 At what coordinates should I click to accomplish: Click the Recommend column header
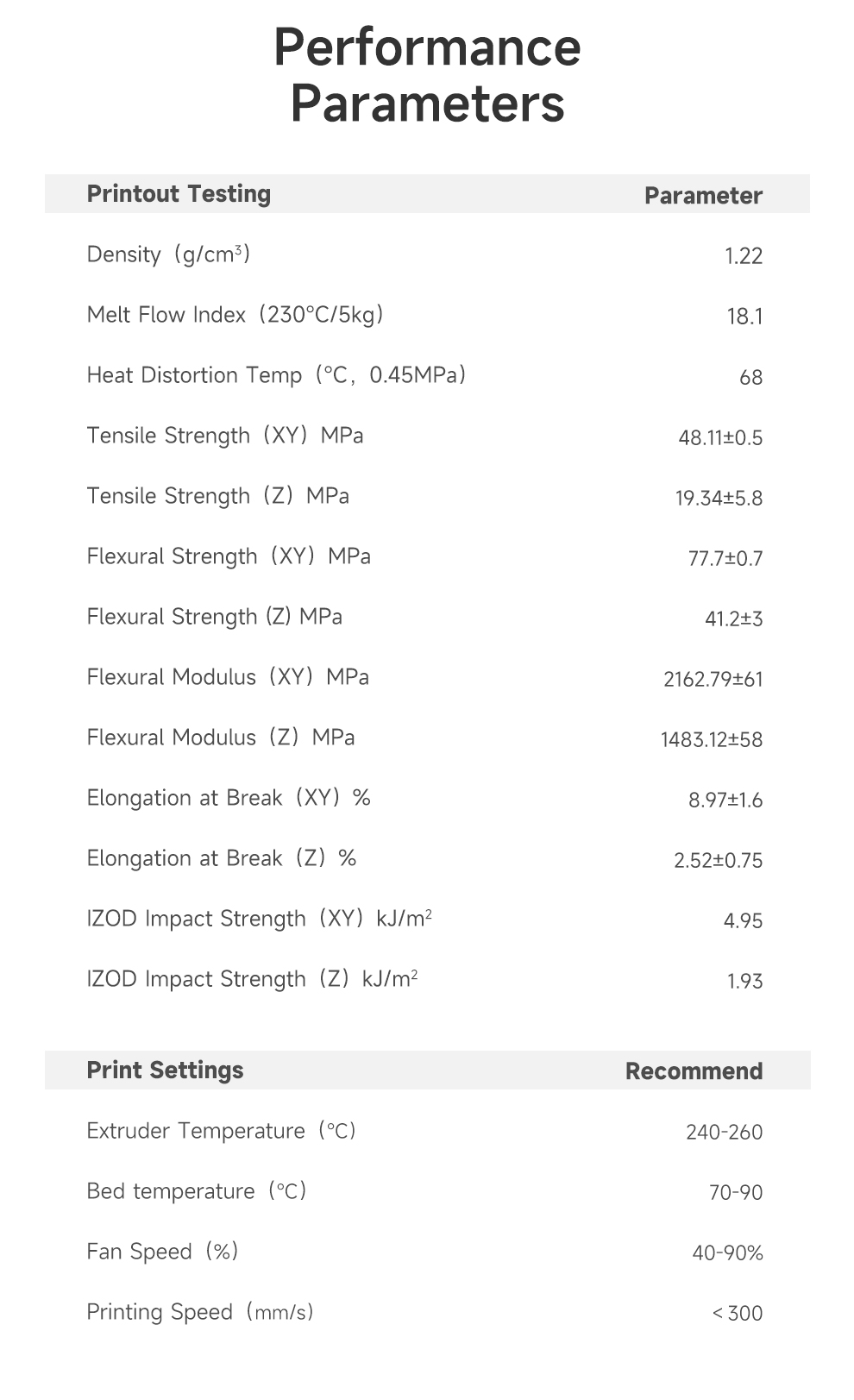[694, 1071]
